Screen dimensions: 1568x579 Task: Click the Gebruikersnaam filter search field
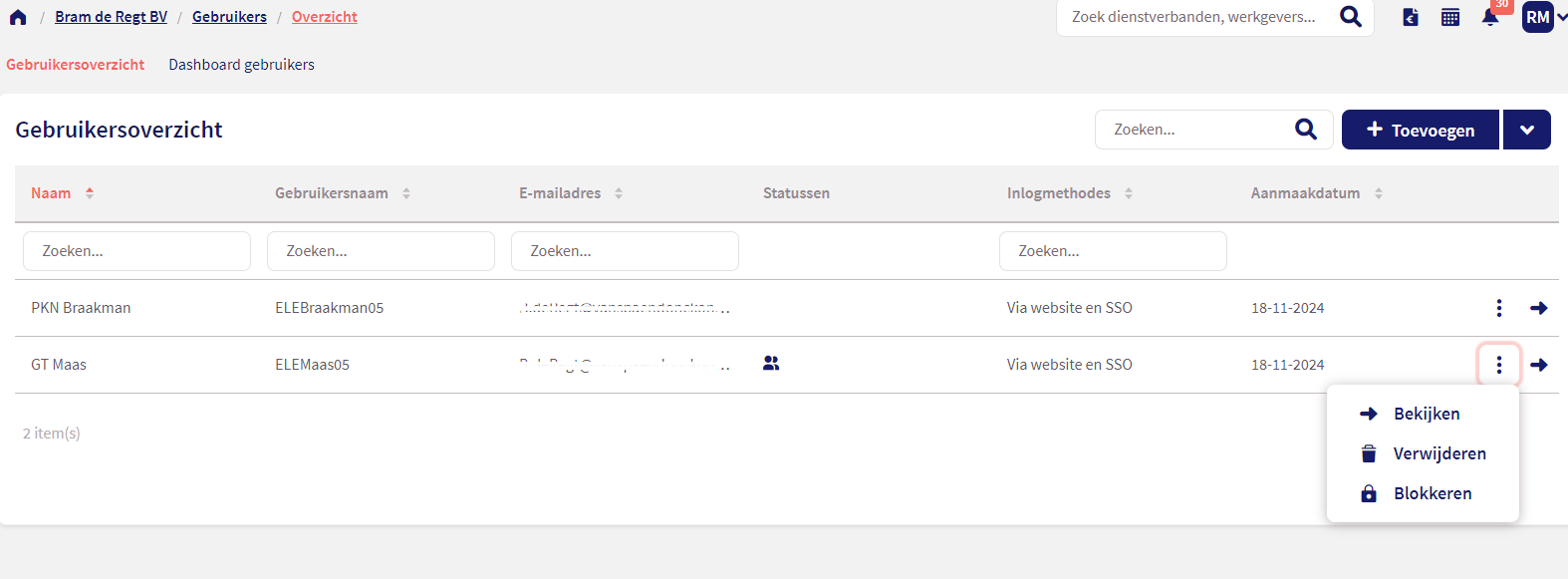coord(381,251)
